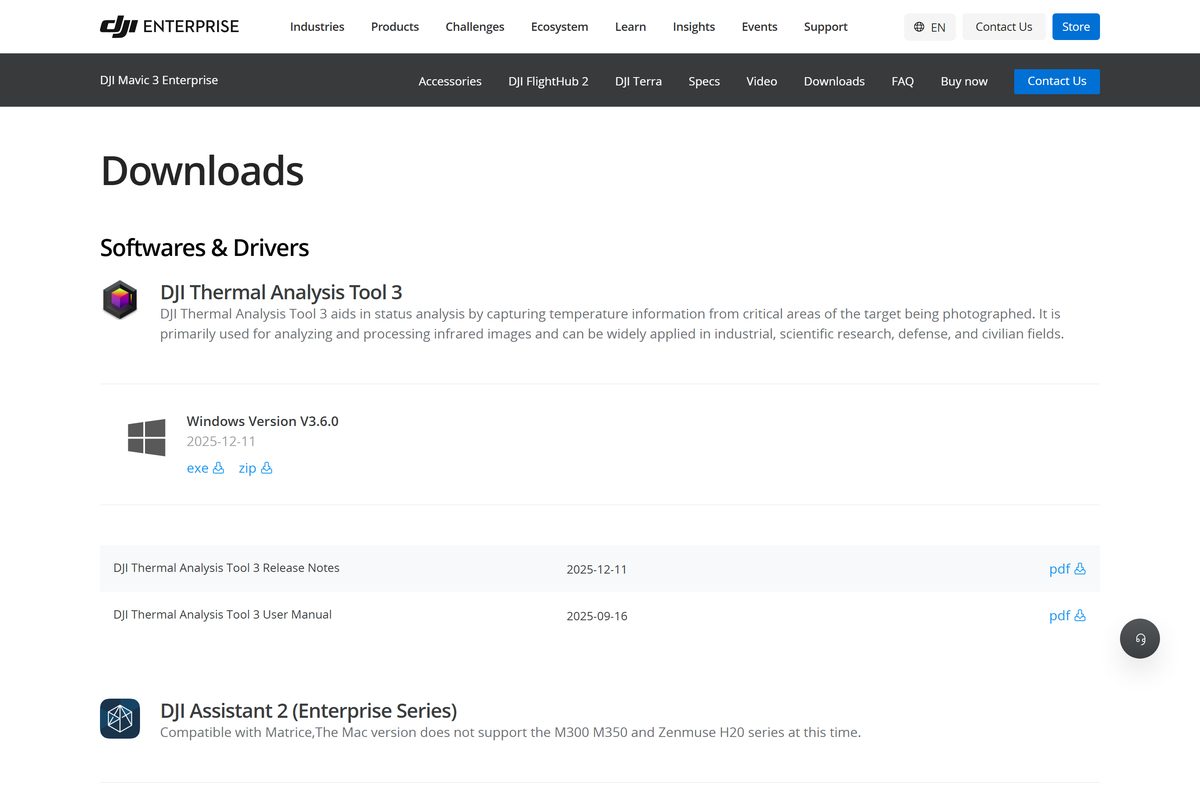Open the Products menu
This screenshot has height=792, width=1200.
tap(395, 27)
